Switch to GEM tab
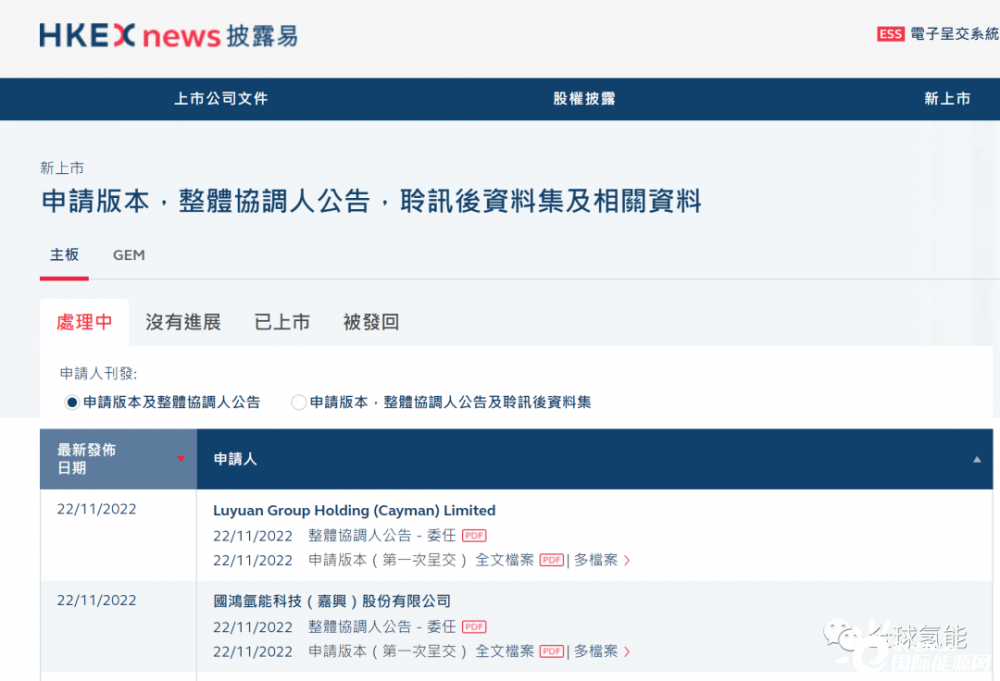Screen dimensions: 1000x681 tap(129, 255)
